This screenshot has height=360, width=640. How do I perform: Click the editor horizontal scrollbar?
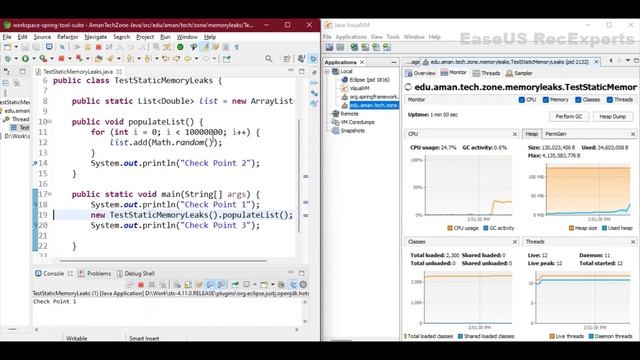163,260
